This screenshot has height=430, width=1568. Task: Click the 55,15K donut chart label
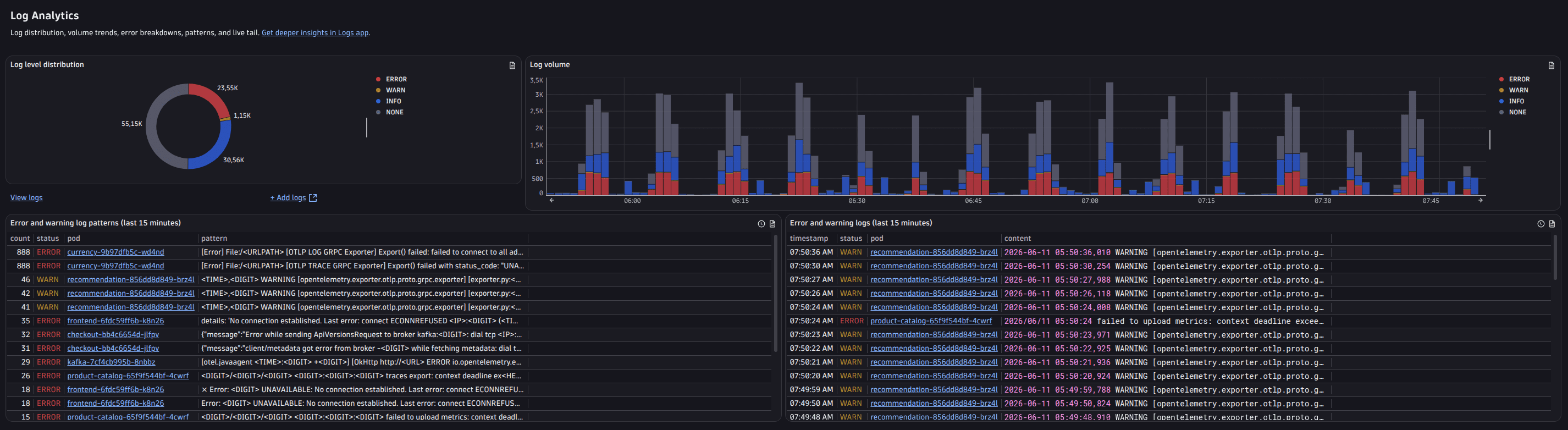131,124
